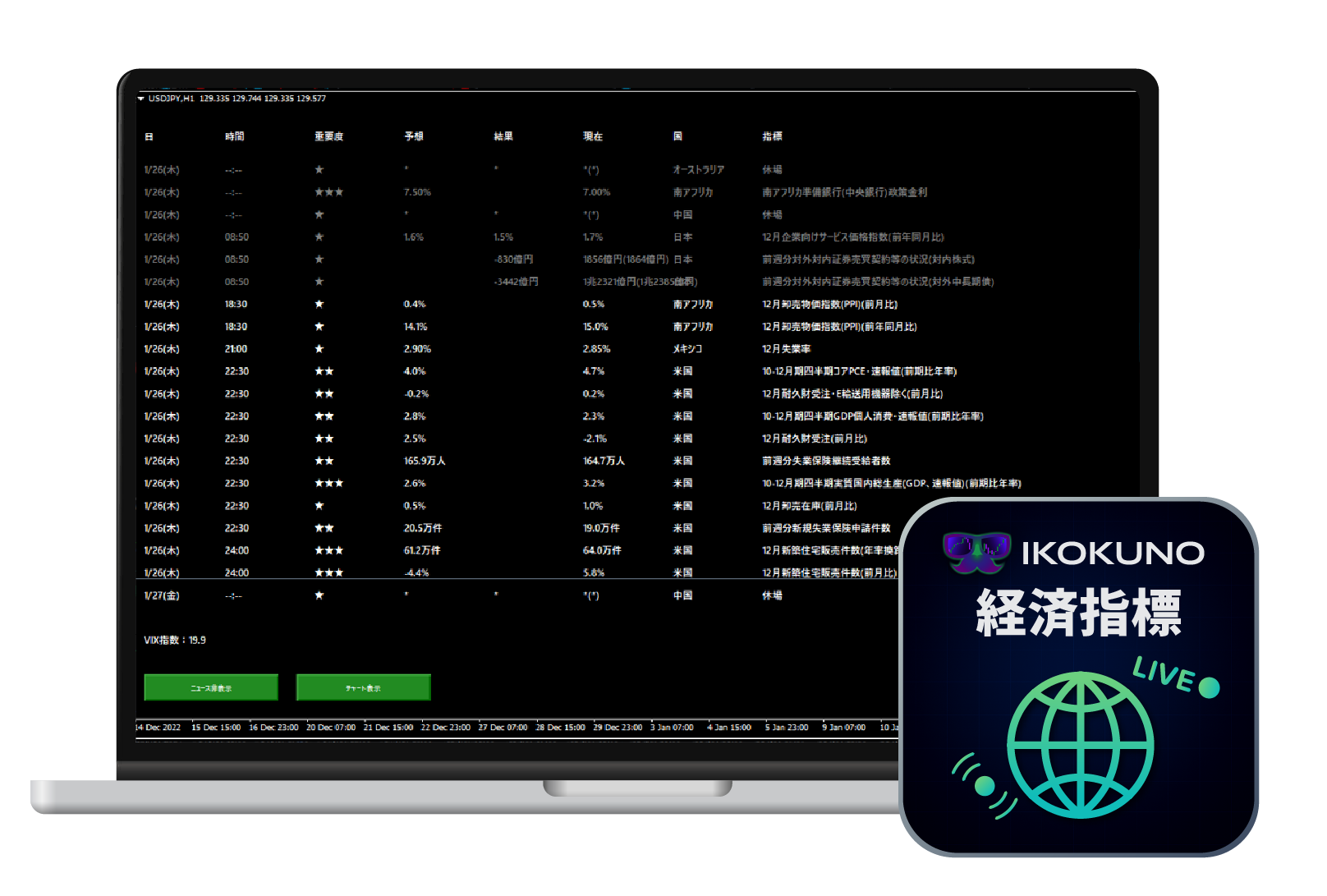This screenshot has width=1327, height=896.
Task: Toggle news display with the ニュース非表示 button
Action: [x=211, y=687]
